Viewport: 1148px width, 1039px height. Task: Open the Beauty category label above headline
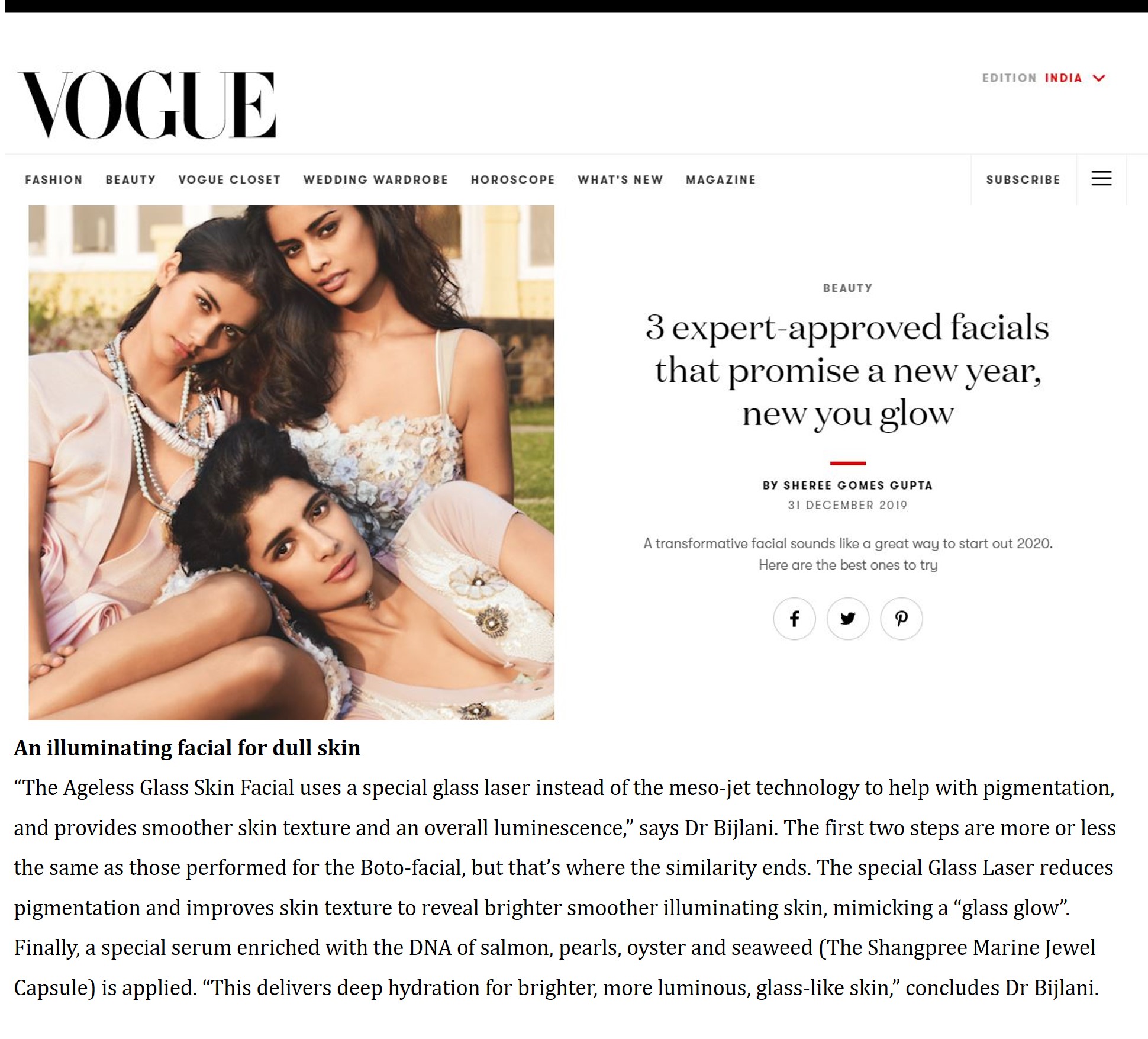848,288
